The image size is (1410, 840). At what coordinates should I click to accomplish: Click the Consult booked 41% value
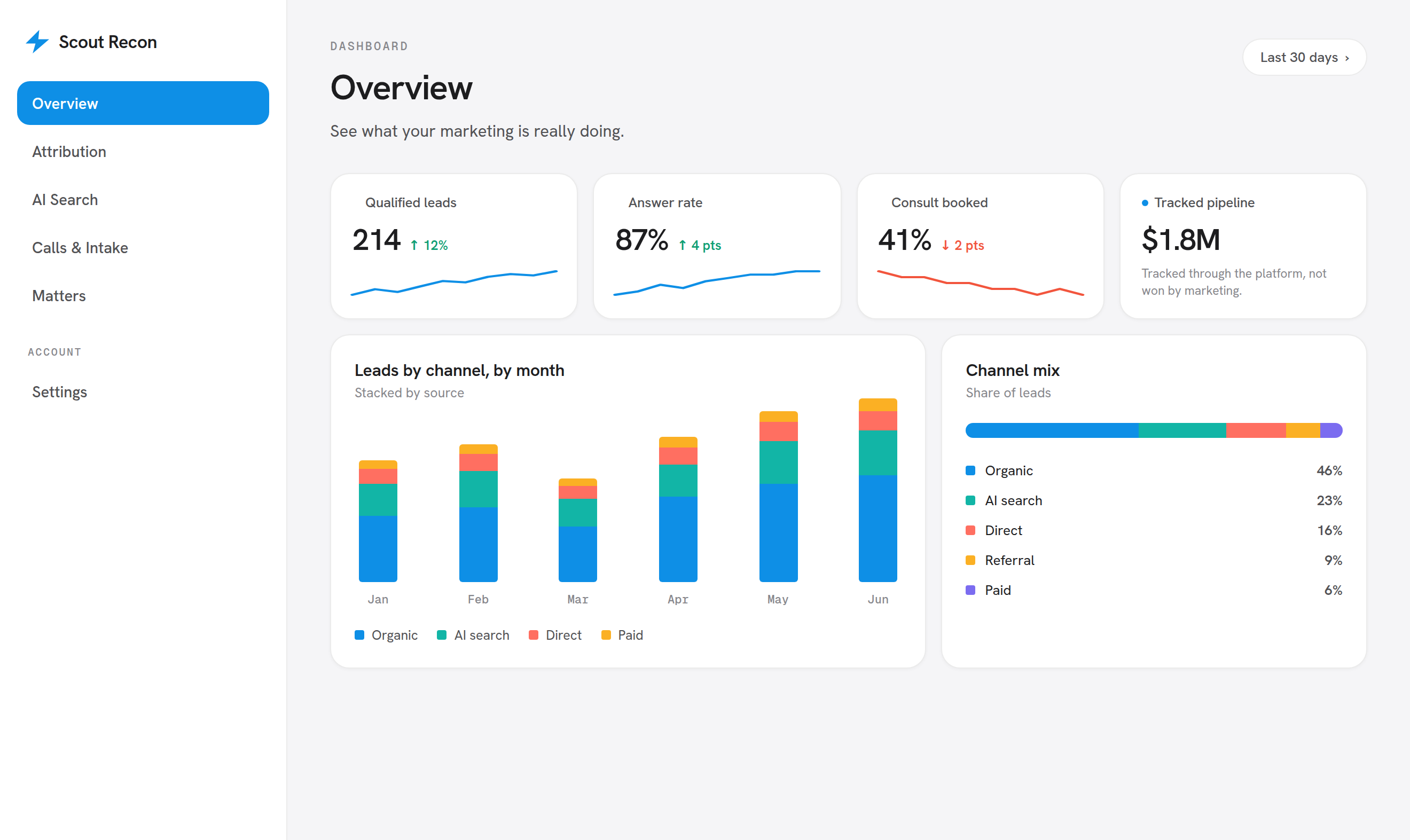[905, 239]
